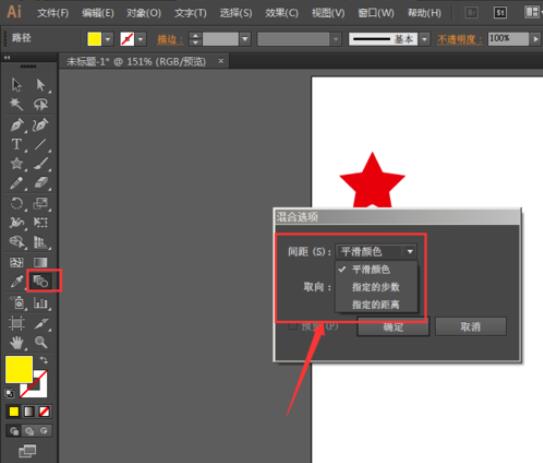Choose the Type tool
This screenshot has height=463, width=543.
[16, 144]
